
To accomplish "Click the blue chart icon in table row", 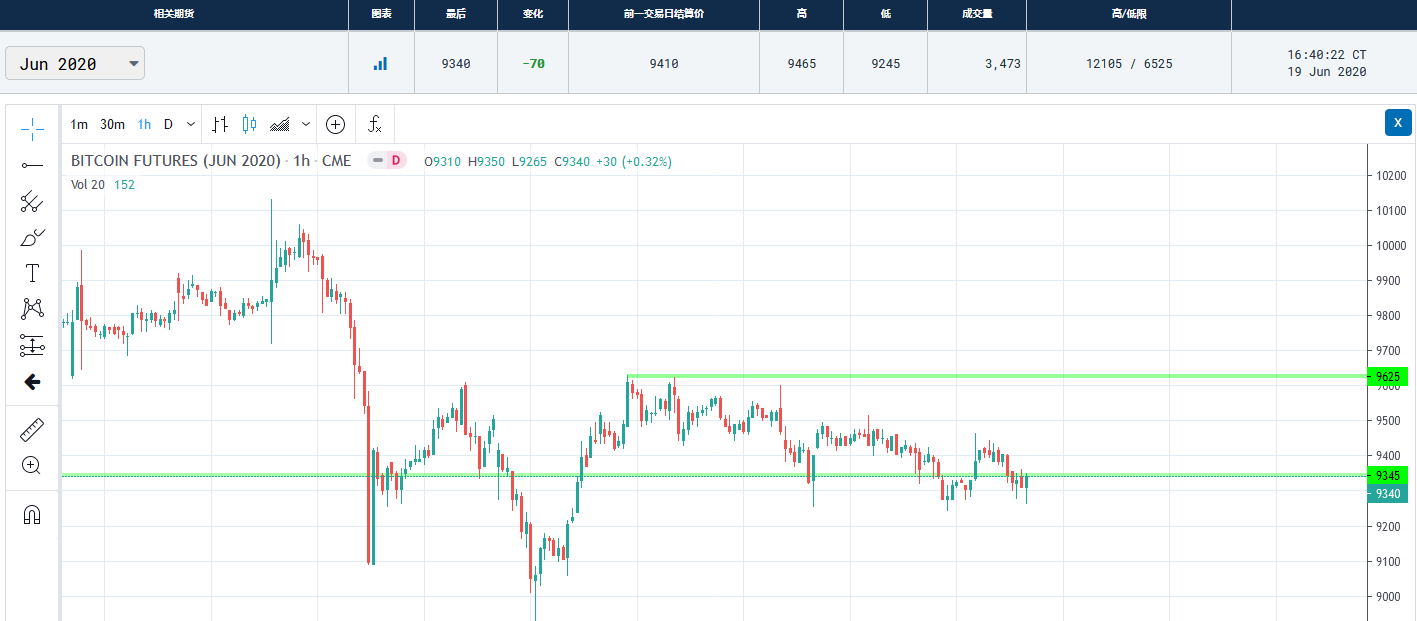I will (380, 64).
